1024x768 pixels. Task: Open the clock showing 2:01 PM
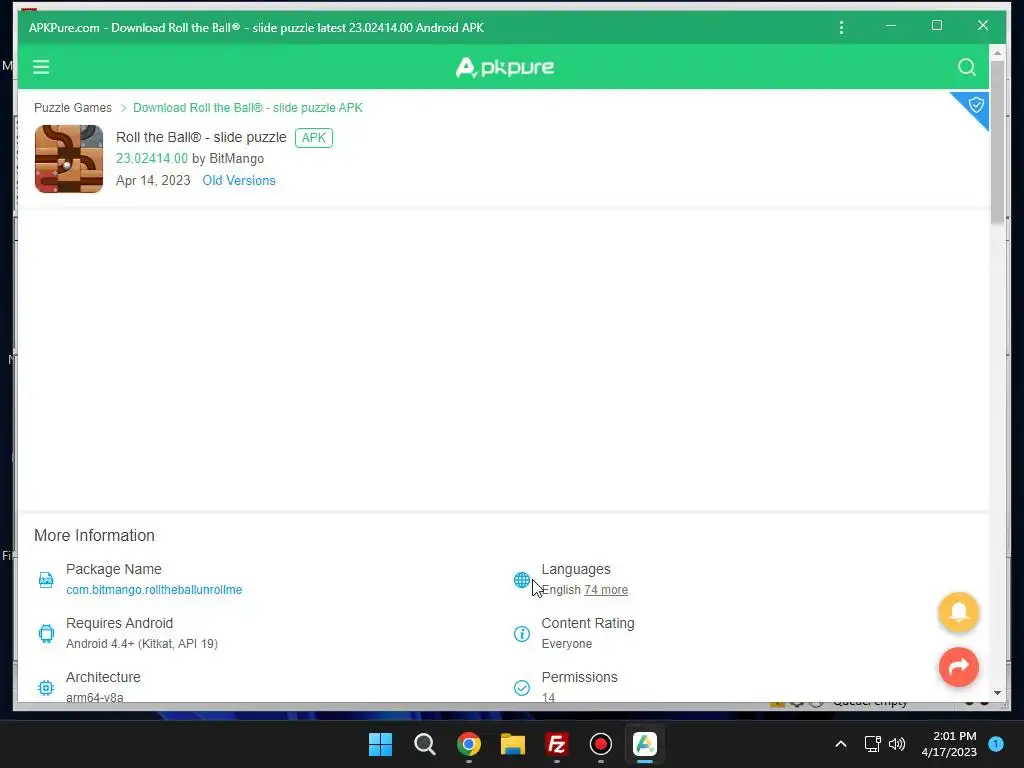[949, 744]
